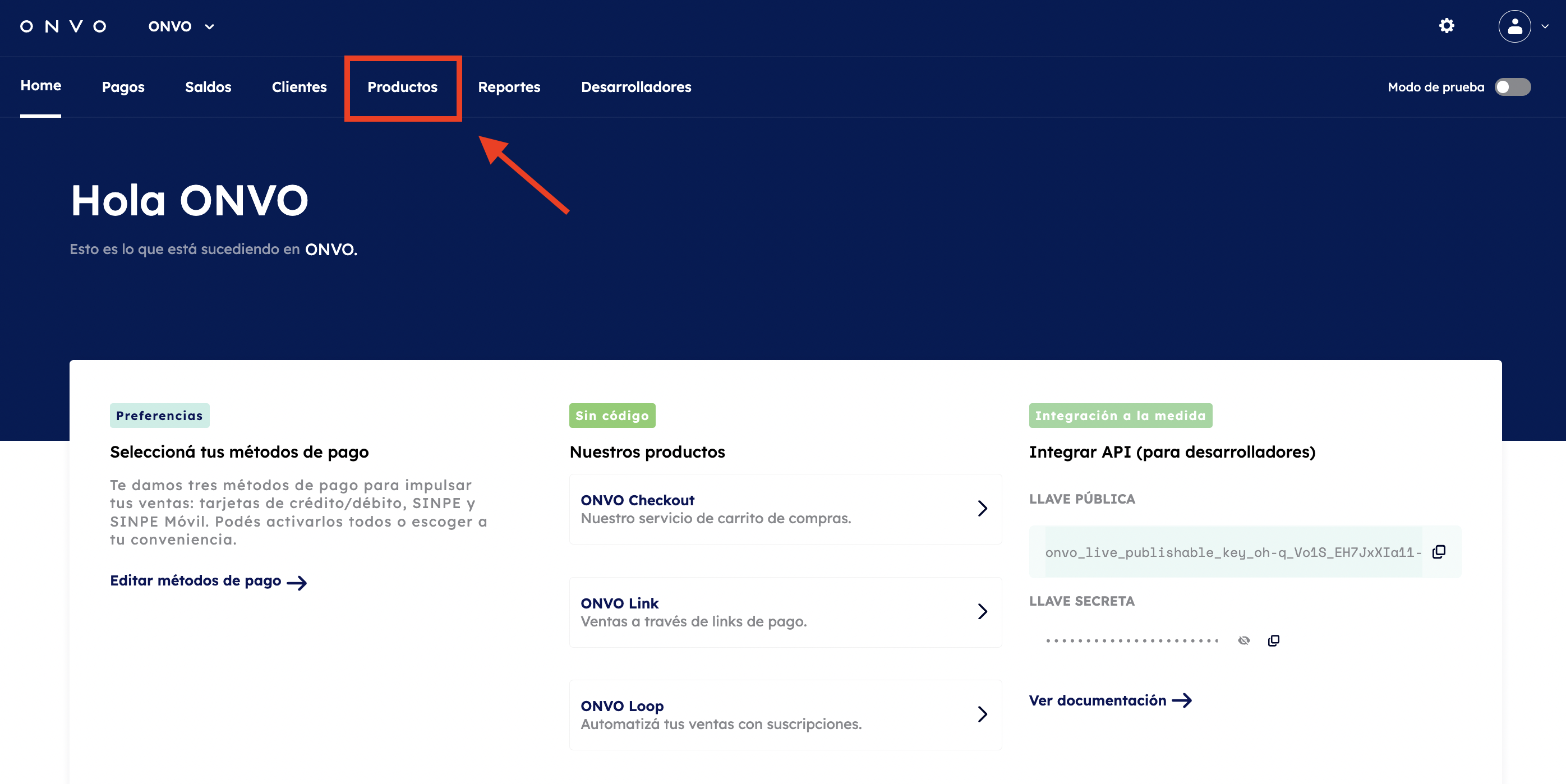This screenshot has height=784, width=1566.
Task: Click the LLAVE PÚBLICA label
Action: point(1081,499)
